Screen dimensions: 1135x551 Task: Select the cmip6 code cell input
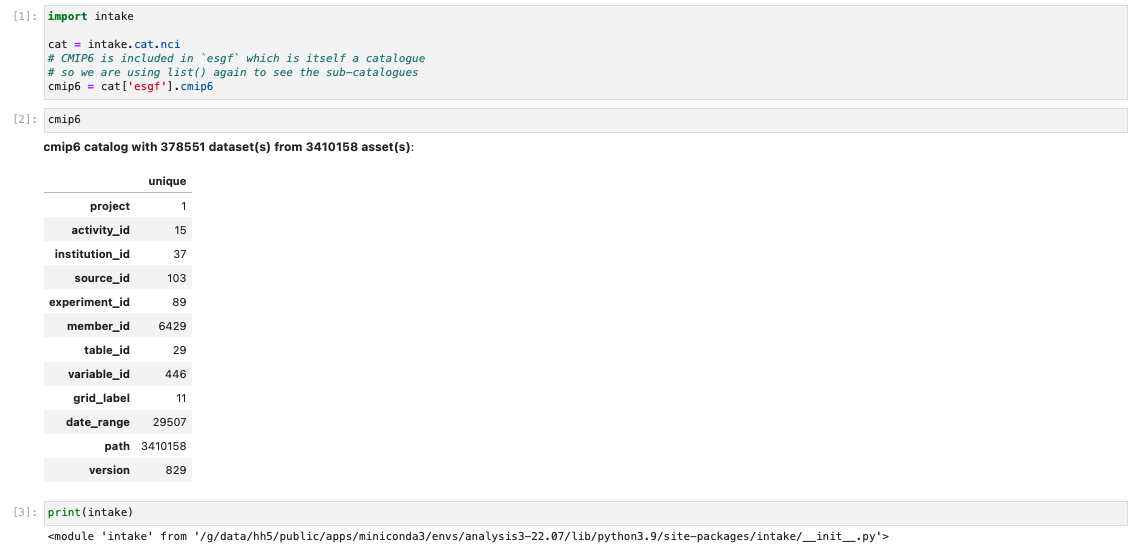(585, 120)
